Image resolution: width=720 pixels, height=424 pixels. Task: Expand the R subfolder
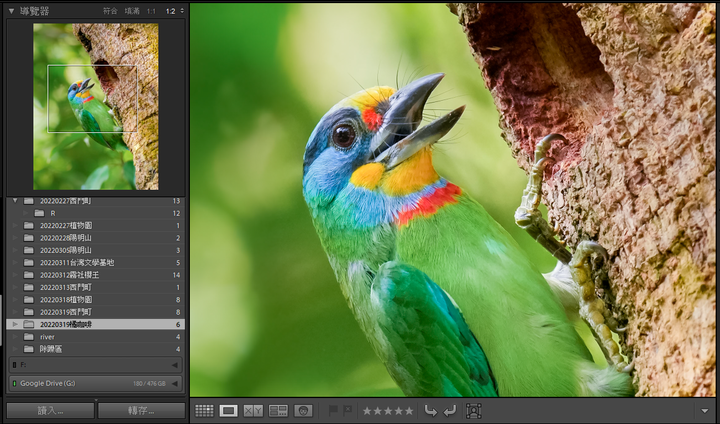26,213
